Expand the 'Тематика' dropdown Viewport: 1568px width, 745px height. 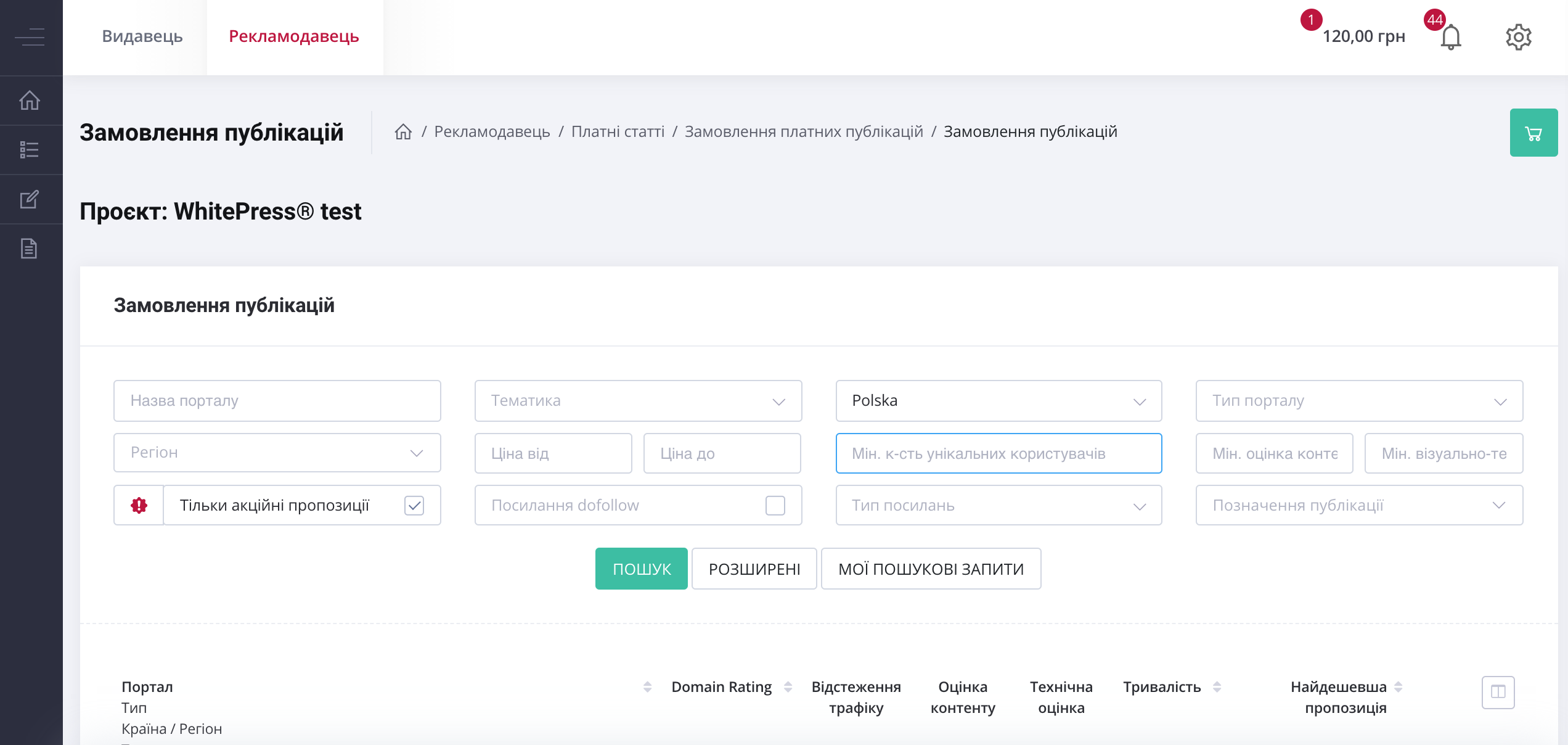pos(638,400)
